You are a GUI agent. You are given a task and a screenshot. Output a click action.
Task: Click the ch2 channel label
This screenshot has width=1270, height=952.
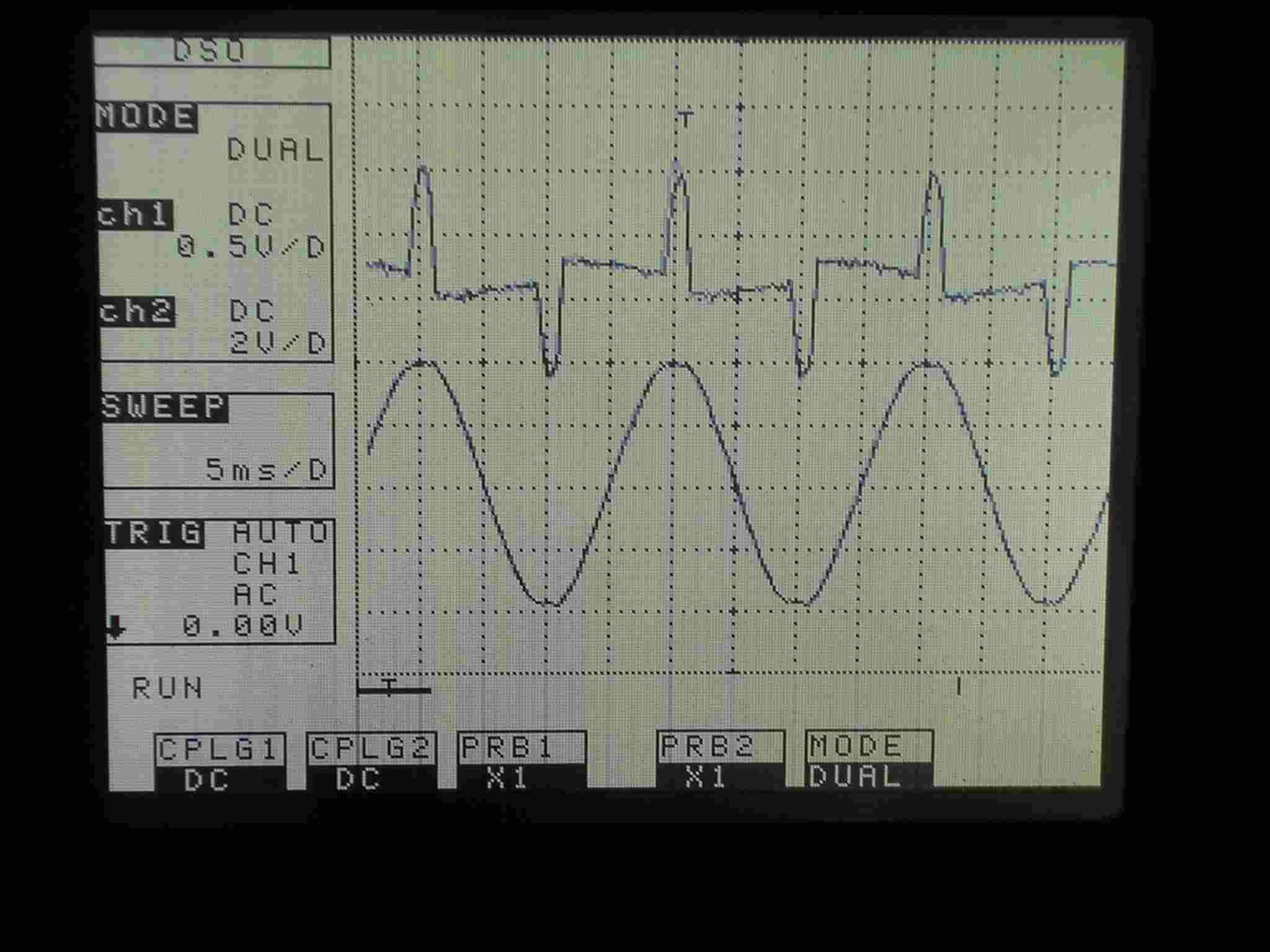136,311
